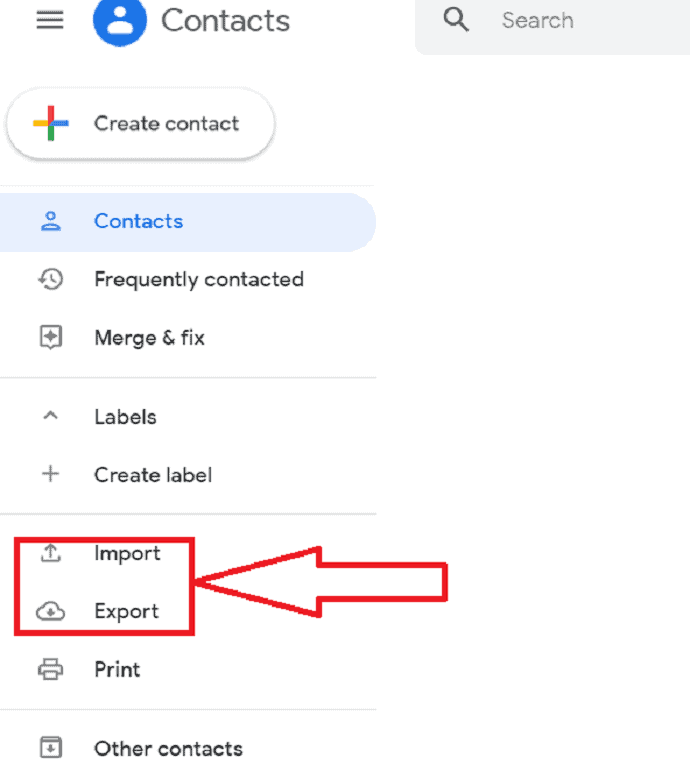Click the Export cloud icon
Image resolution: width=690 pixels, height=765 pixels.
(51, 611)
